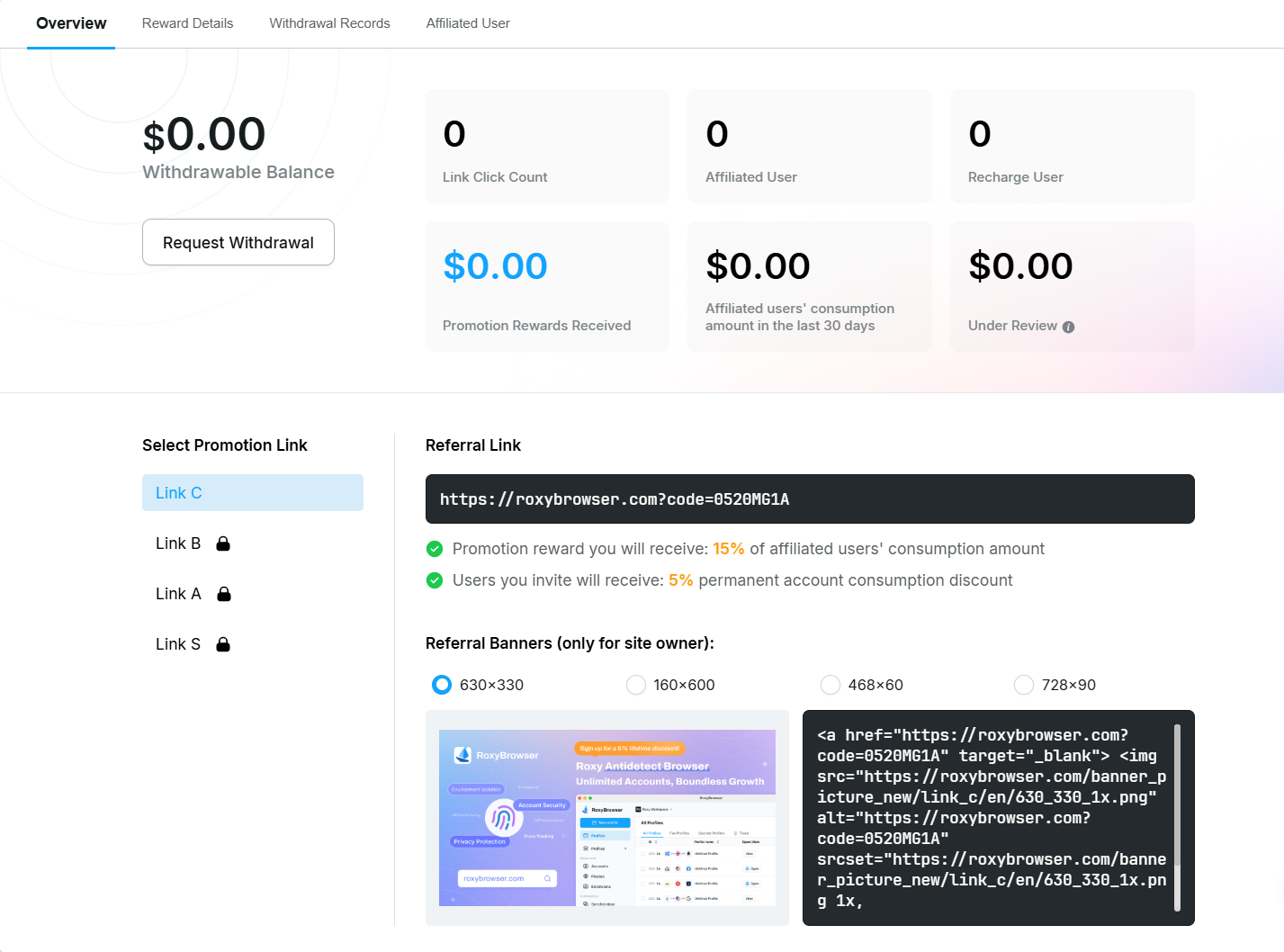Click the Affiliated User stat card
Viewport: 1284px width, 952px height.
point(810,146)
